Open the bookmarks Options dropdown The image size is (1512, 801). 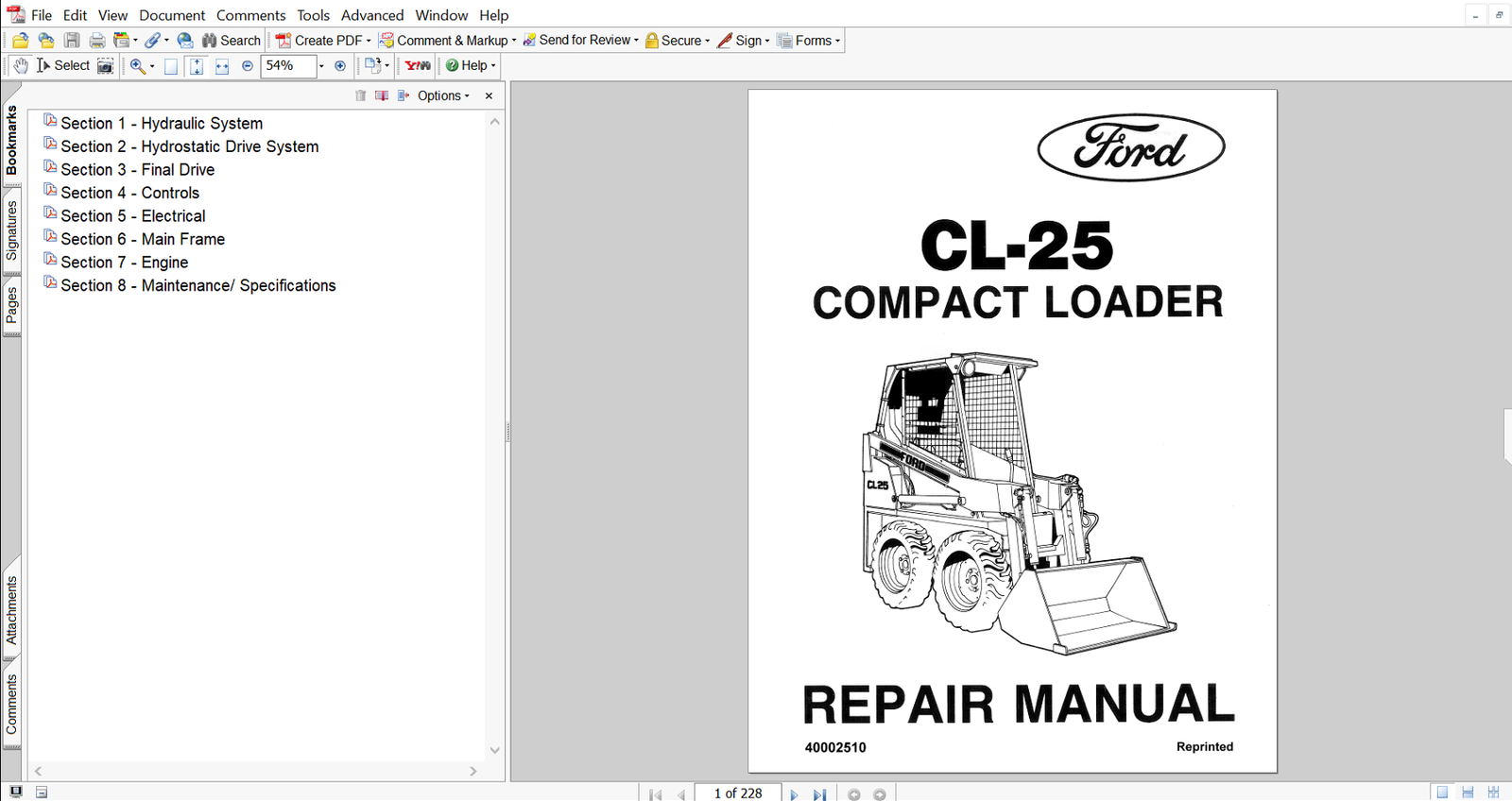point(443,95)
